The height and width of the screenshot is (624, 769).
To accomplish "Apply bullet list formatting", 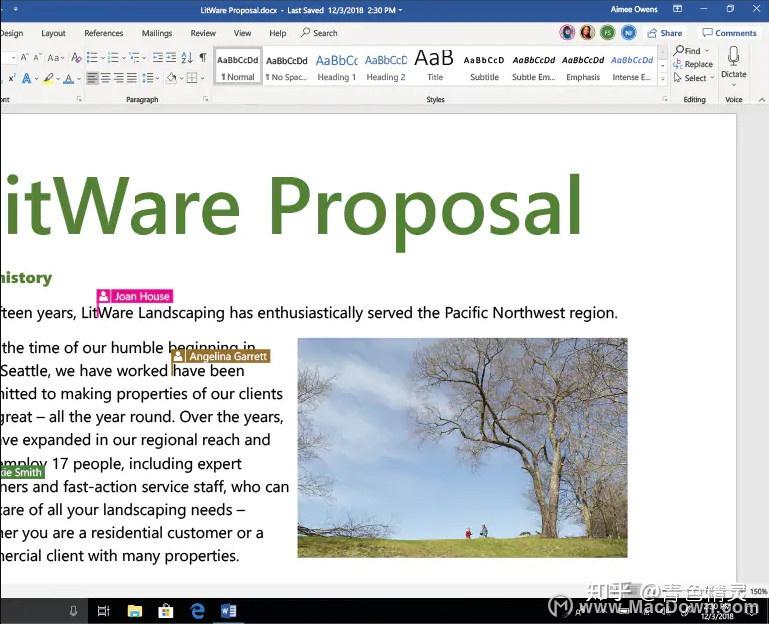I will point(92,58).
